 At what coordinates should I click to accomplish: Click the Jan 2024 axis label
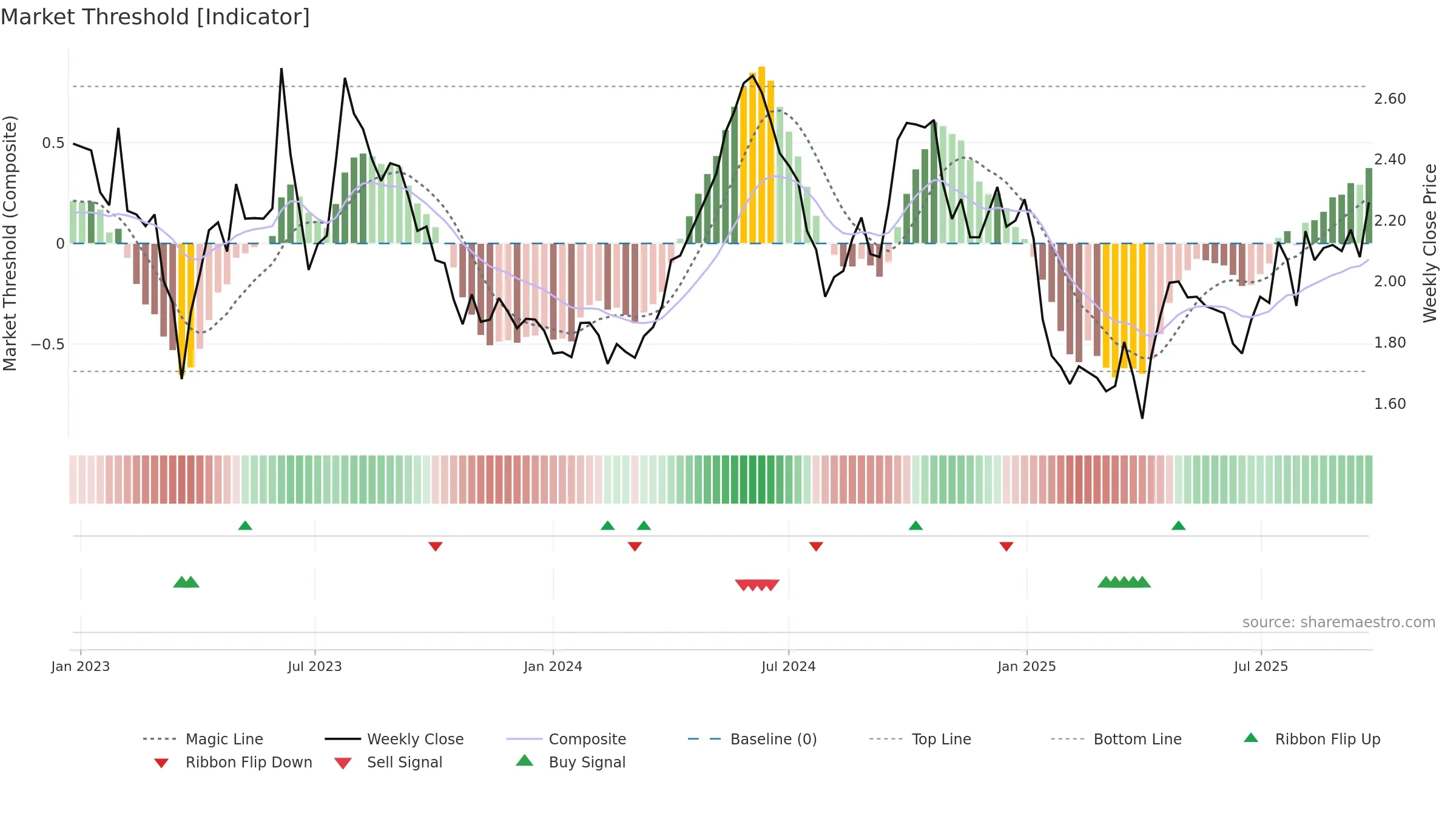[x=553, y=666]
